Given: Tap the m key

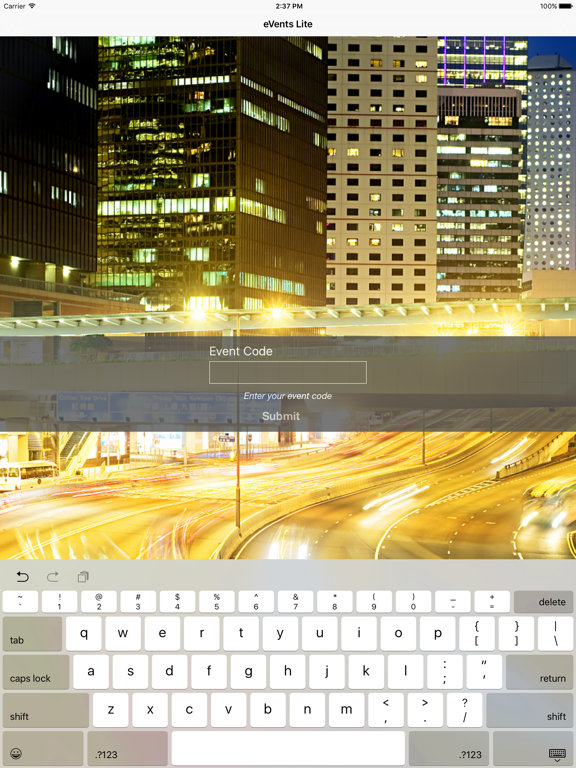Looking at the screenshot, I should [346, 710].
